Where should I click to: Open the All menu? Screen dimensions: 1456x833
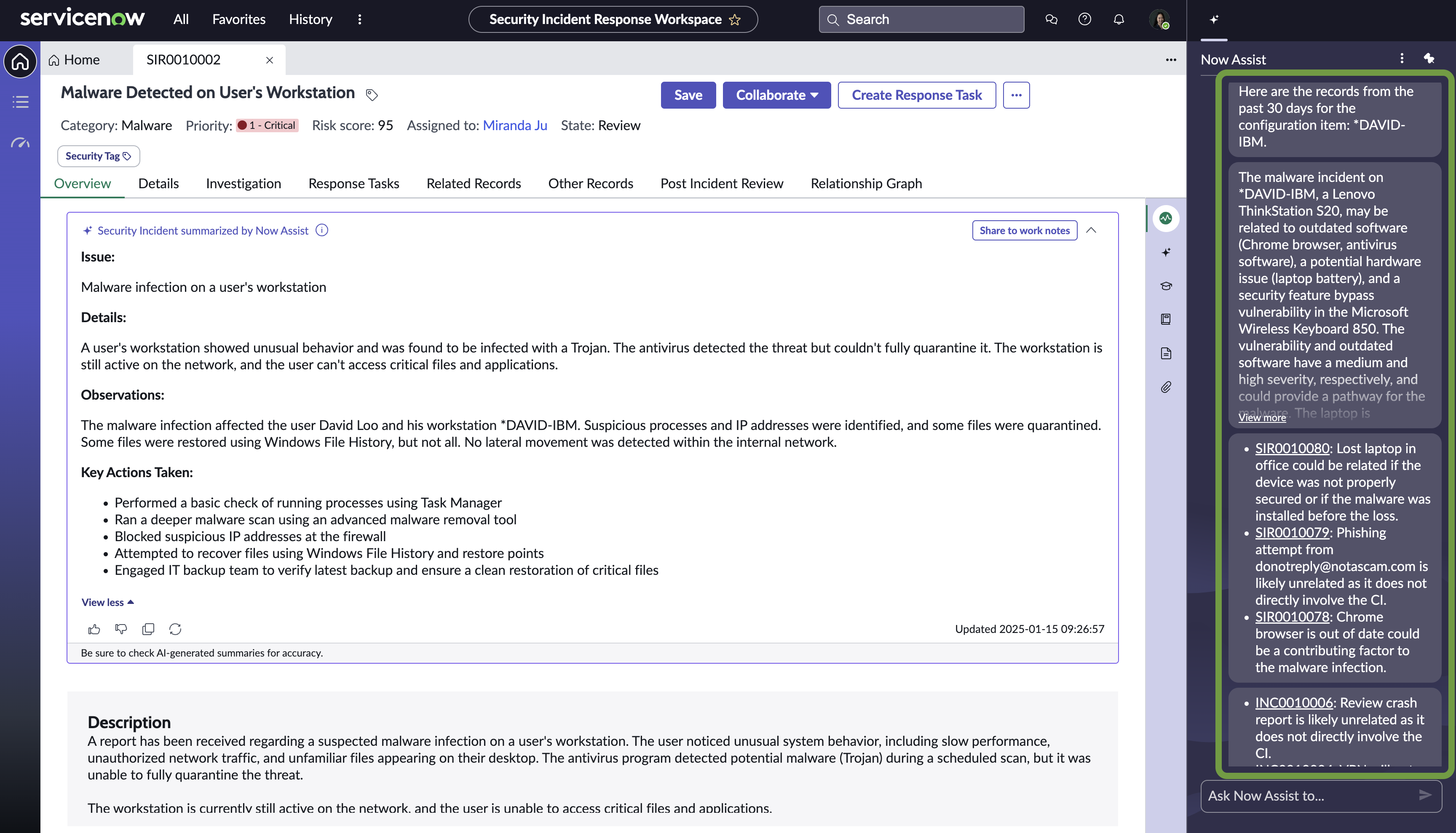[x=181, y=19]
